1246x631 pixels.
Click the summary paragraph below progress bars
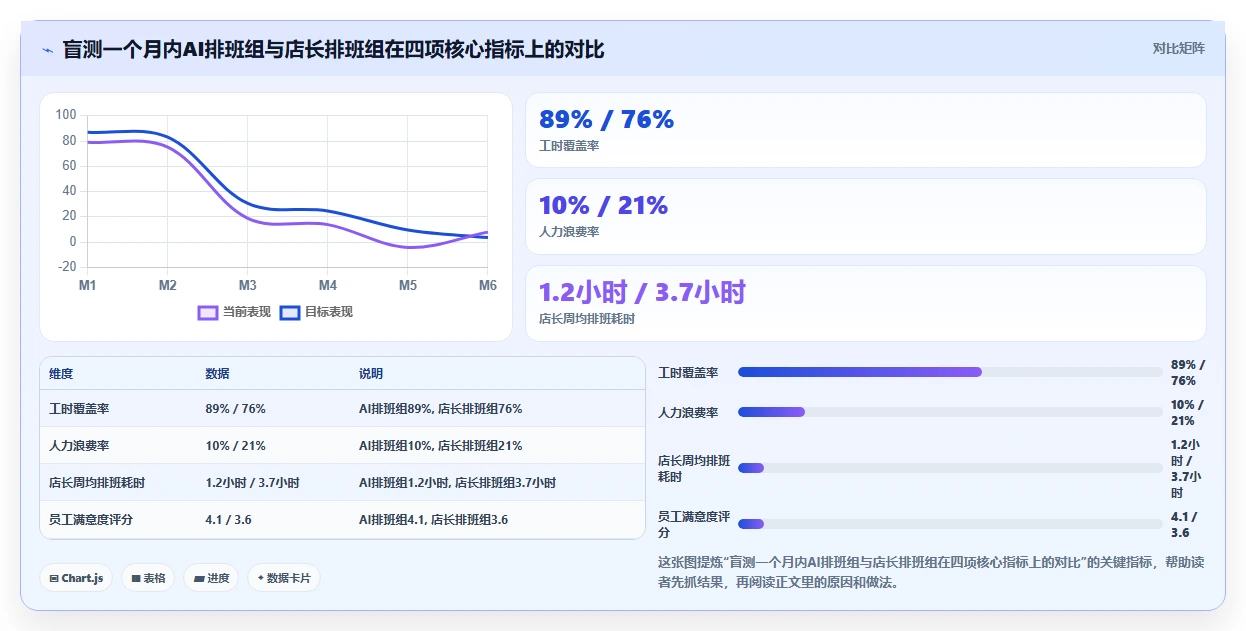[x=931, y=572]
